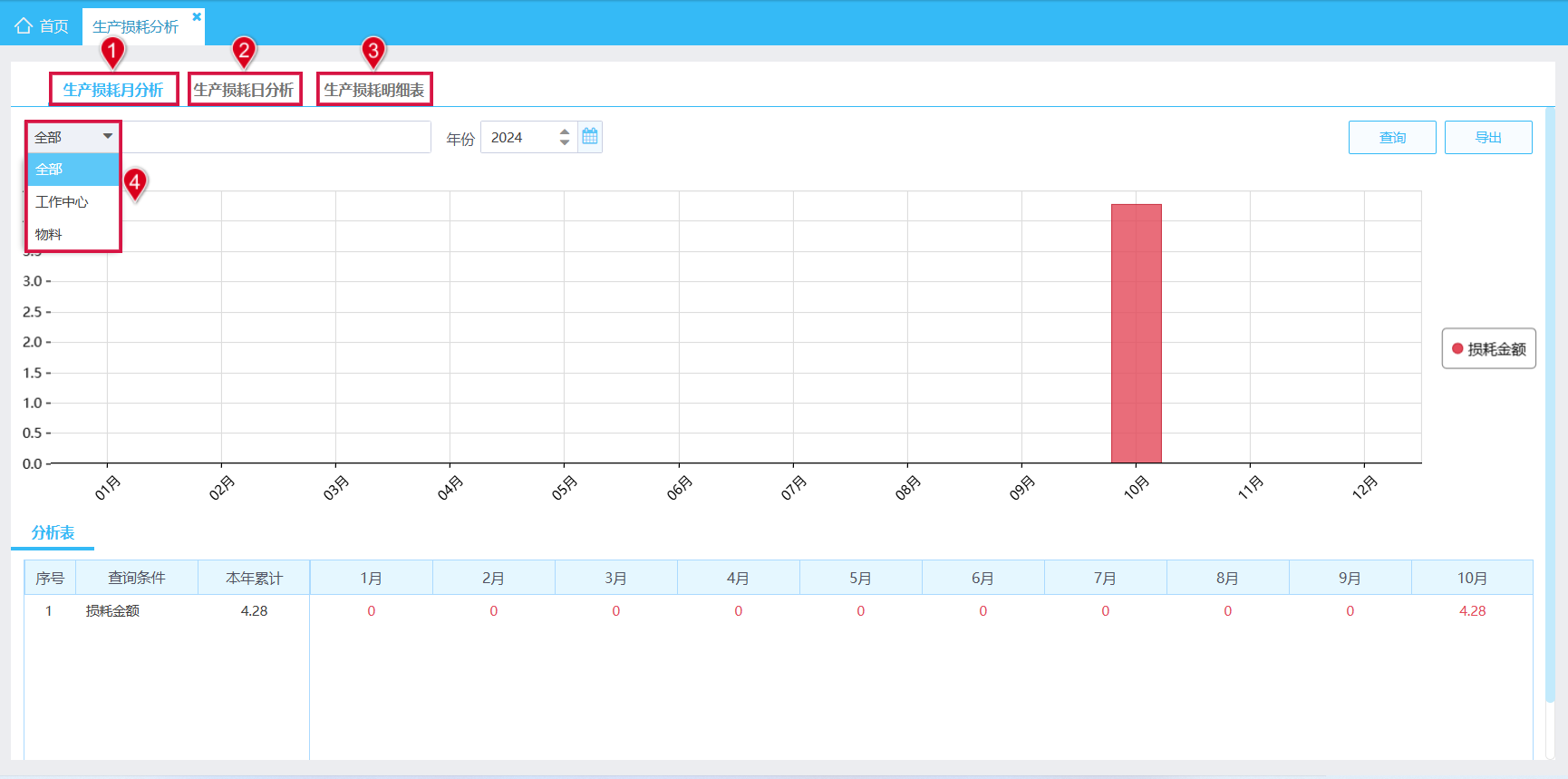This screenshot has width=1568, height=779.
Task: Click the home icon in the top bar
Action: (24, 26)
